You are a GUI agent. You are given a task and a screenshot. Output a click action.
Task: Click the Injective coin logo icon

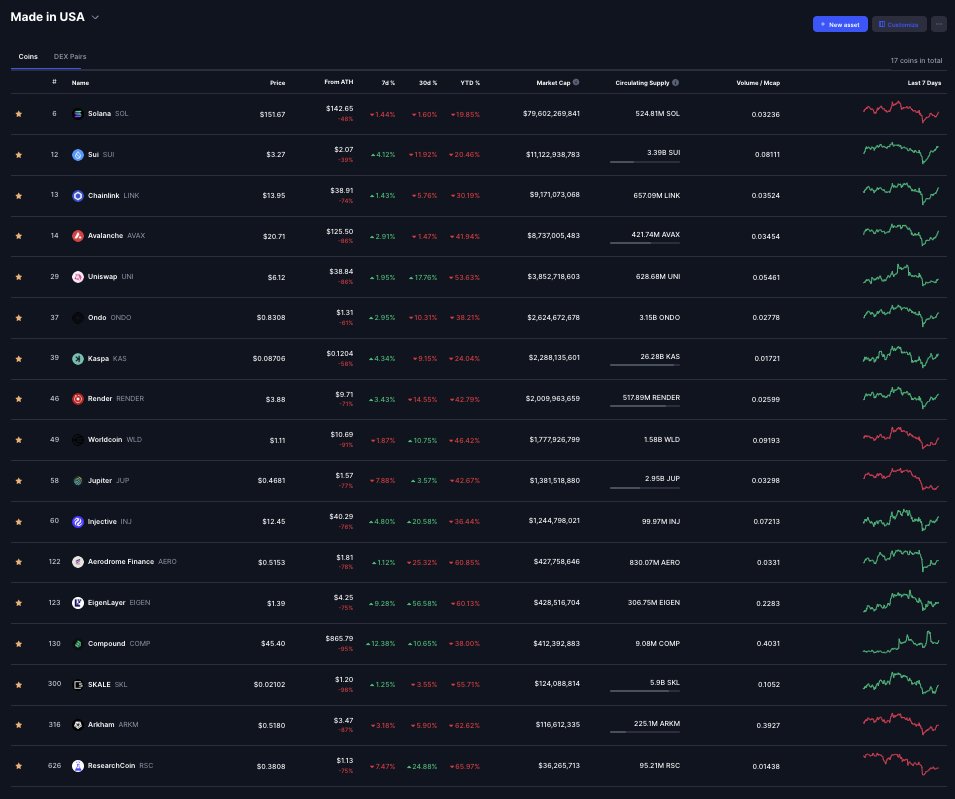pyautogui.click(x=77, y=522)
